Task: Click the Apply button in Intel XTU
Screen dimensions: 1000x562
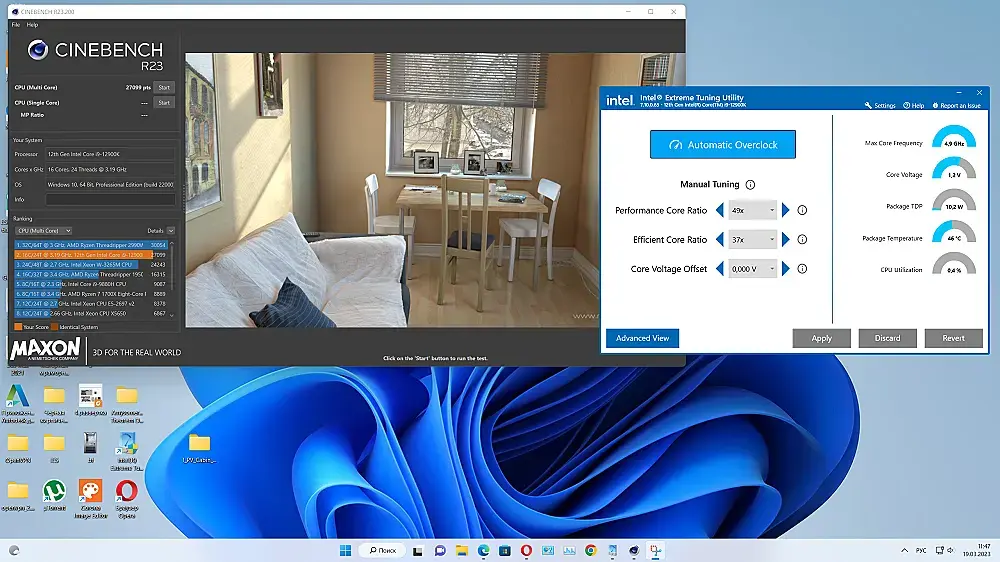Action: tap(821, 338)
